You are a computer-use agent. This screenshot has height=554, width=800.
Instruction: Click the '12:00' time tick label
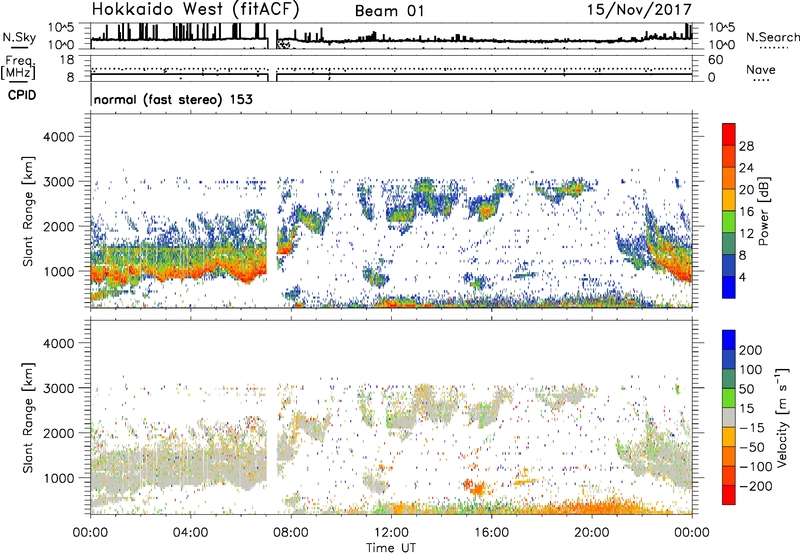tap(391, 532)
